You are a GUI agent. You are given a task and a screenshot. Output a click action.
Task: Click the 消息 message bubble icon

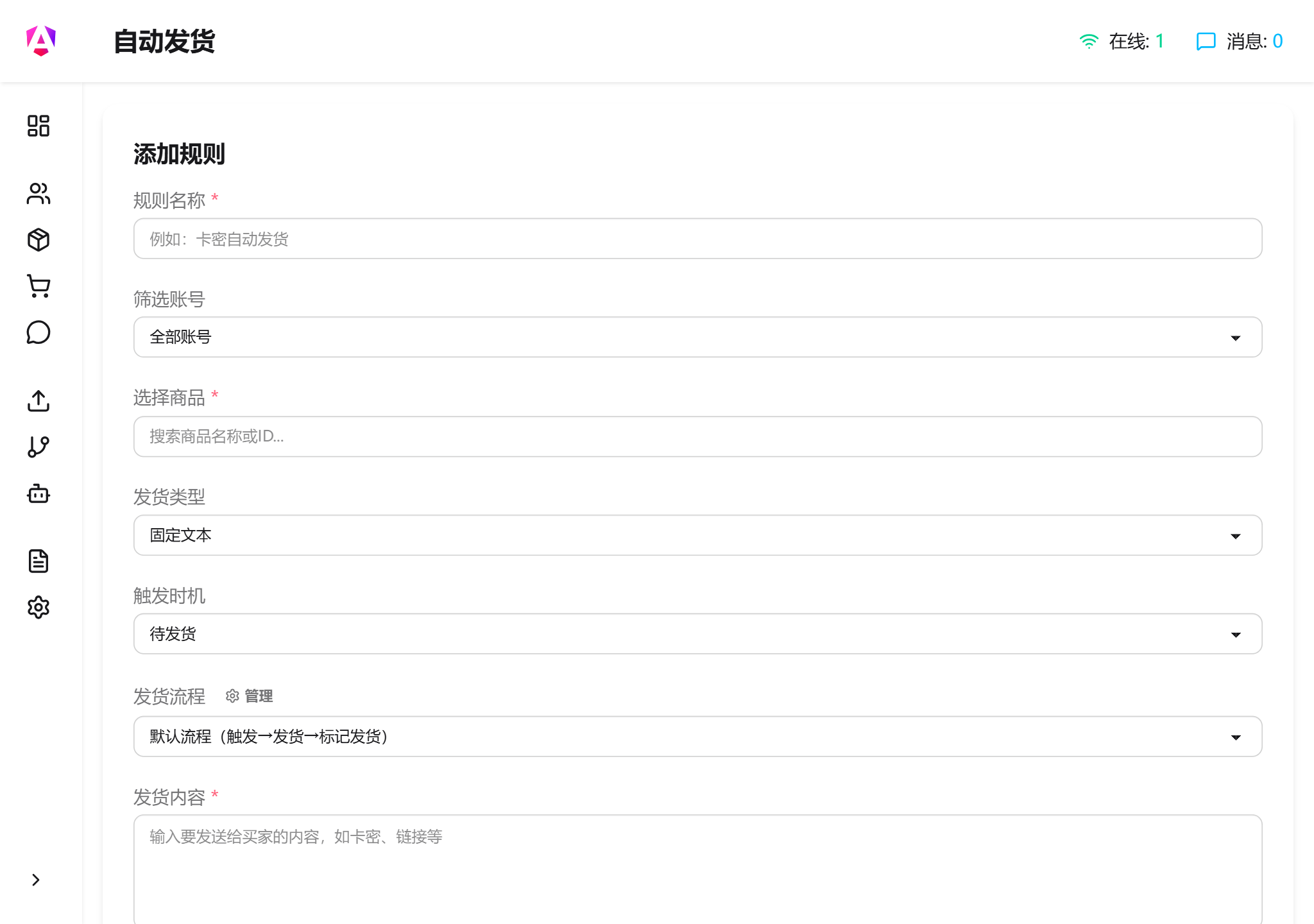click(1206, 41)
